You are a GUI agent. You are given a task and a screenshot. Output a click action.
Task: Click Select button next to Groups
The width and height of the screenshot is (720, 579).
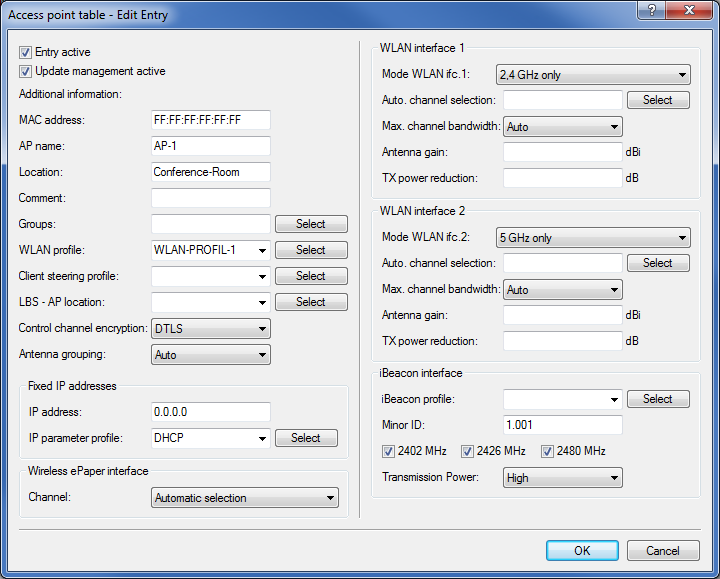[311, 224]
